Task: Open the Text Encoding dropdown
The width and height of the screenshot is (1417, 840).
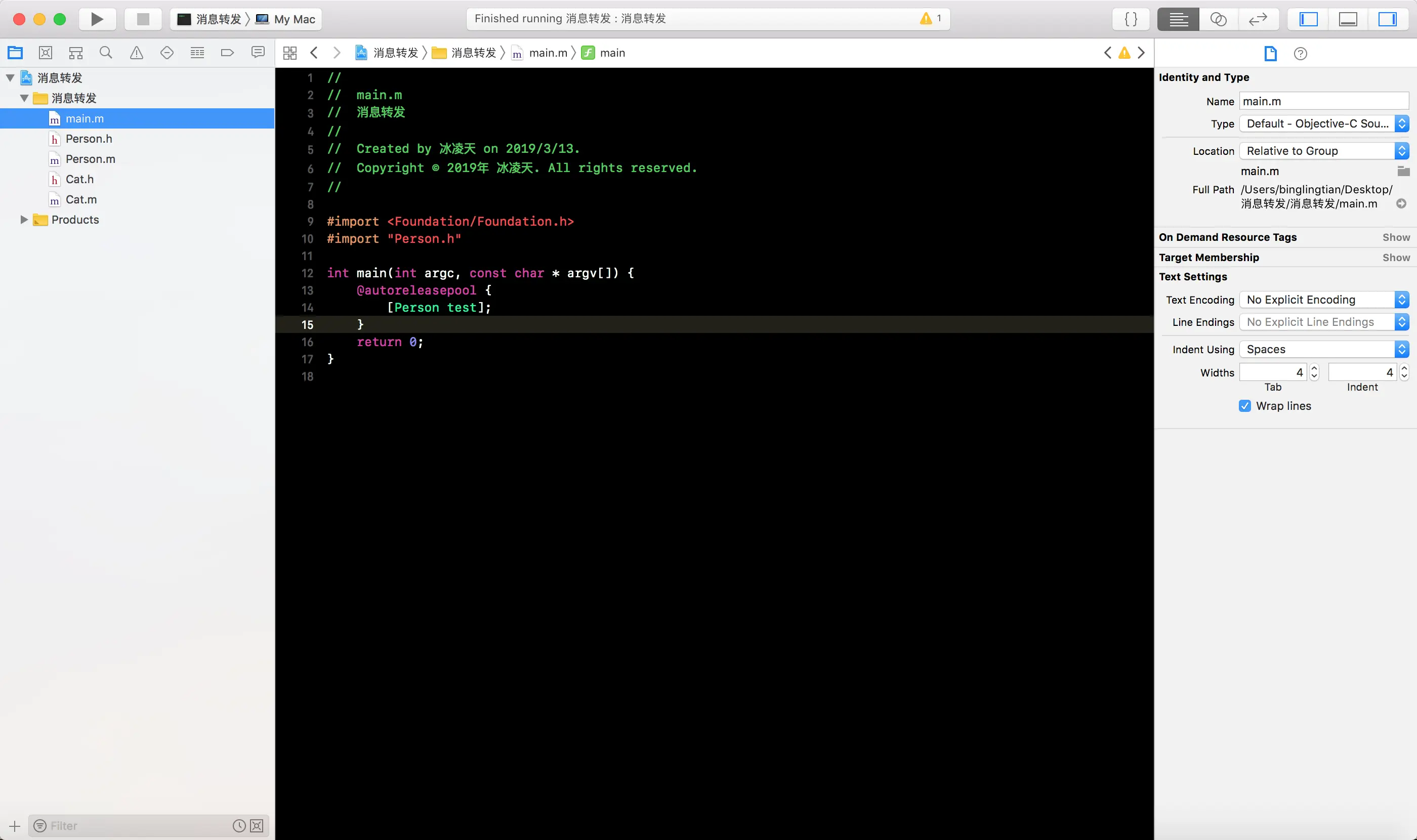Action: (1323, 300)
